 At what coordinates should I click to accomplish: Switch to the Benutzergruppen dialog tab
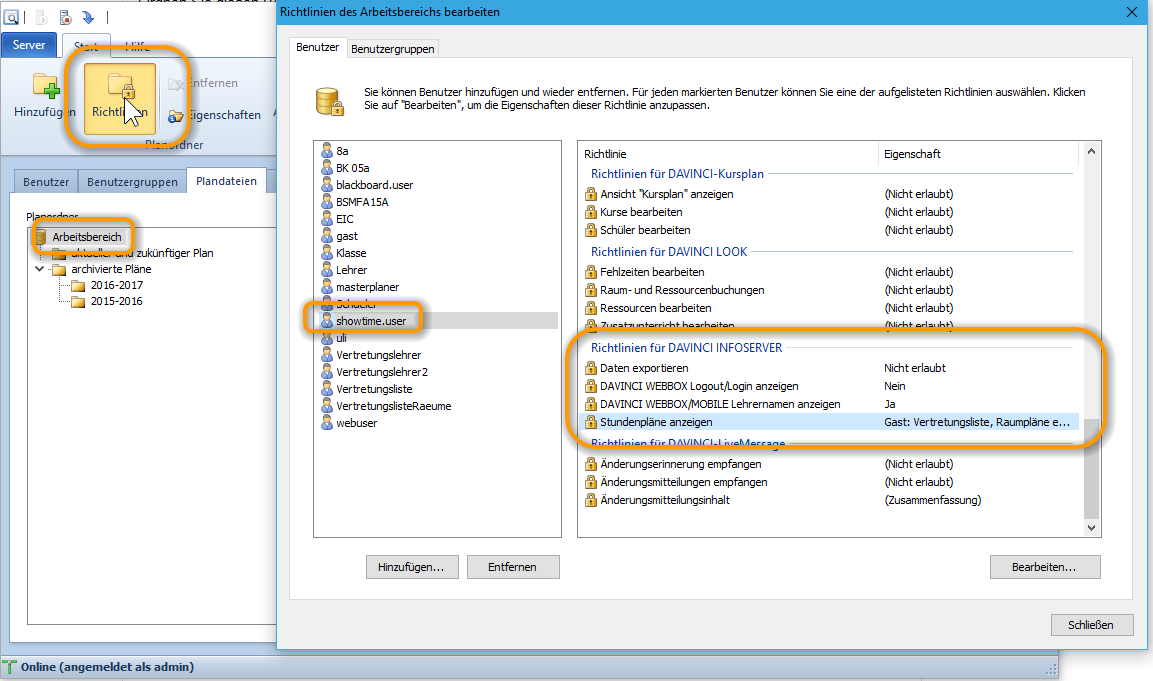(393, 49)
